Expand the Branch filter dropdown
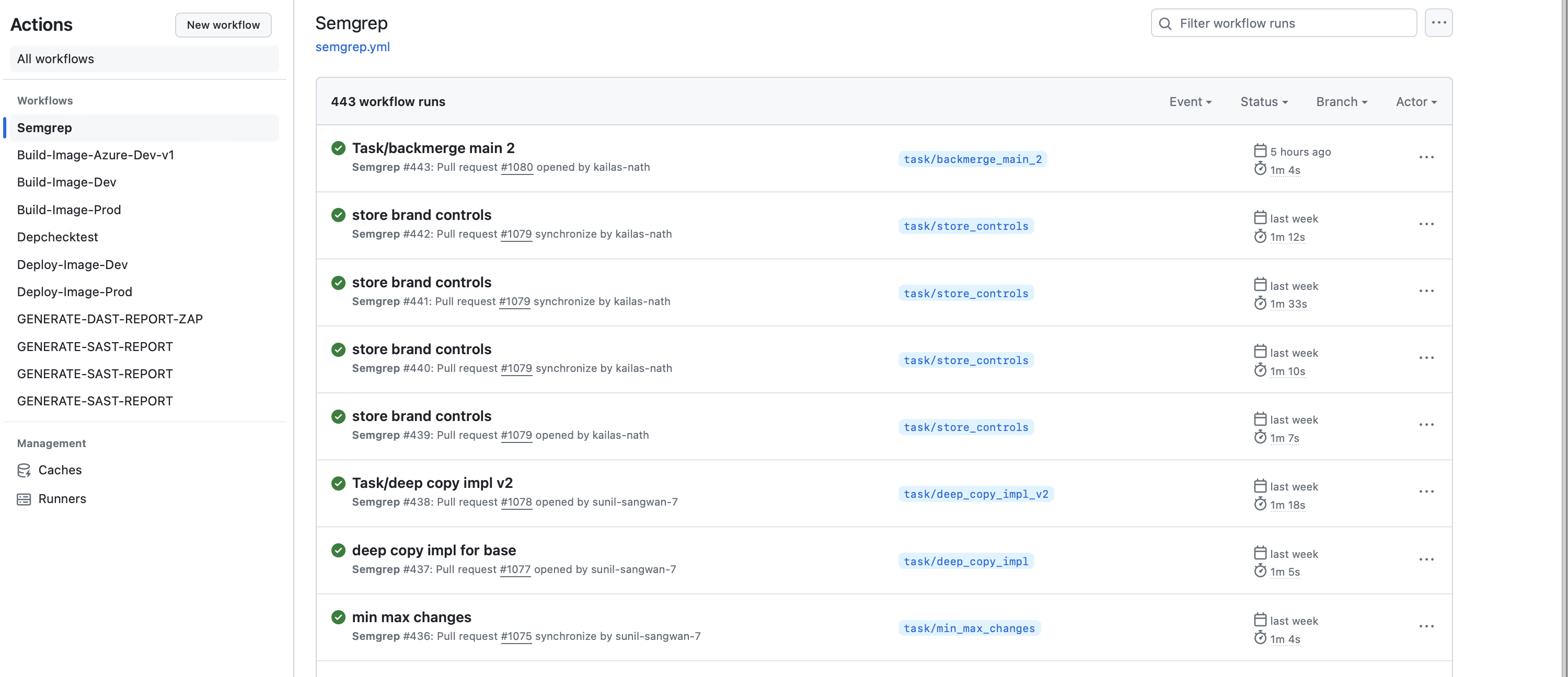The height and width of the screenshot is (677, 1568). [1341, 101]
